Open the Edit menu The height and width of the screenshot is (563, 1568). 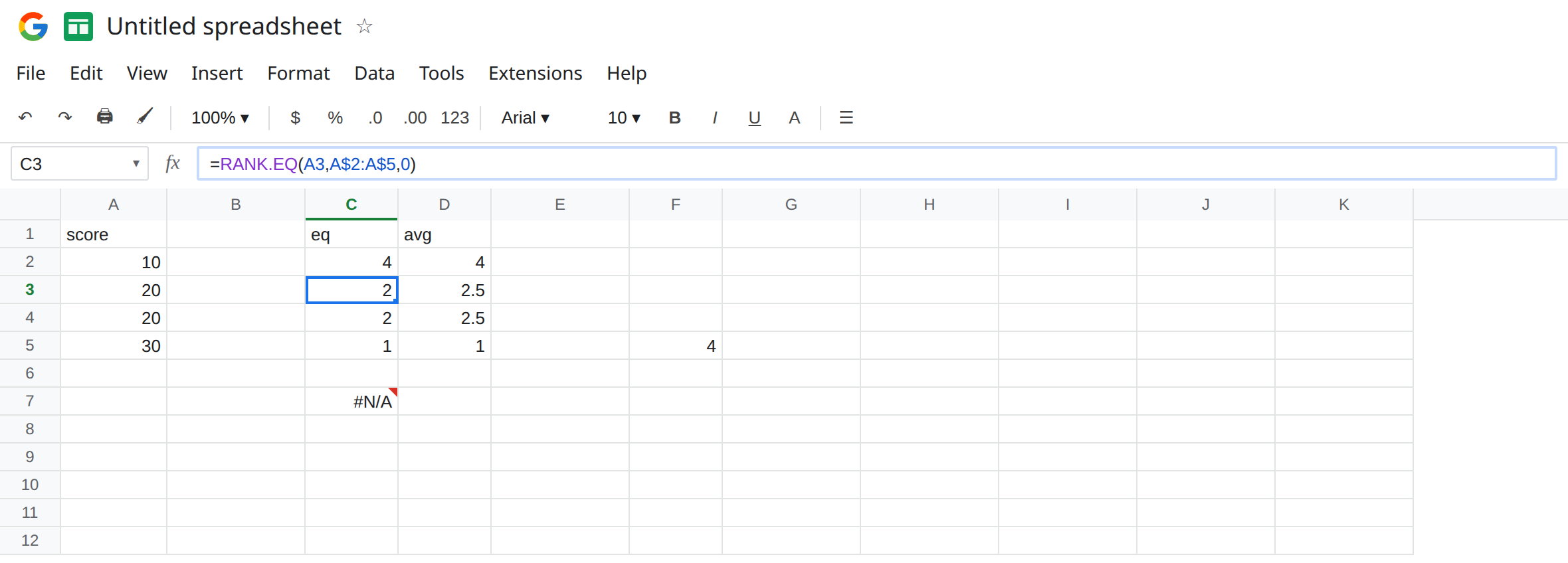tap(86, 73)
